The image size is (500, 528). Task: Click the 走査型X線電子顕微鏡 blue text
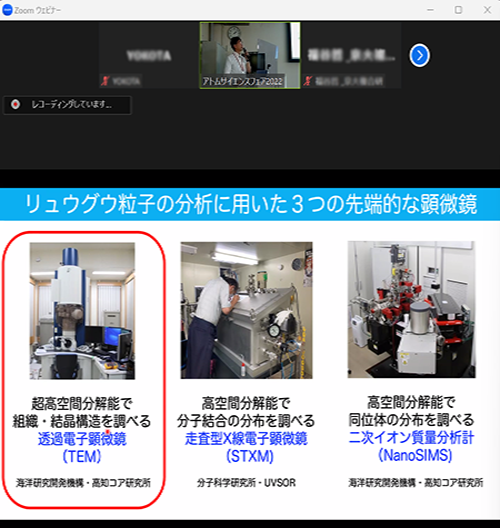click(246, 439)
